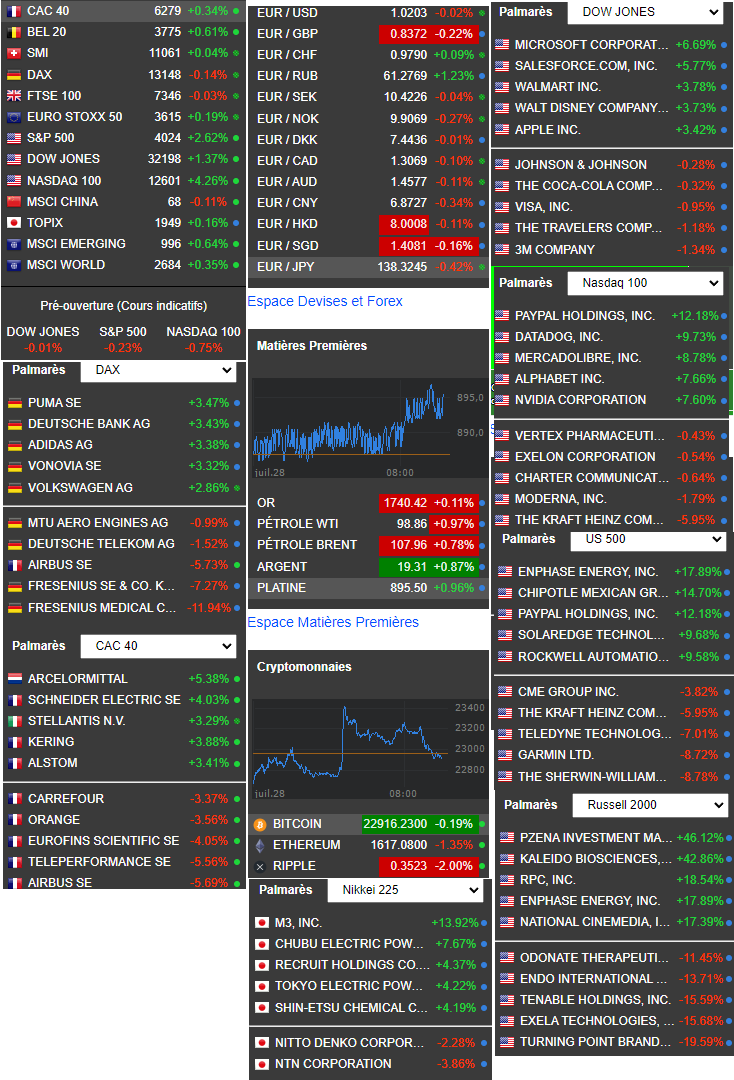Open the Russell 2000 Palmarès dropdown

click(x=650, y=805)
